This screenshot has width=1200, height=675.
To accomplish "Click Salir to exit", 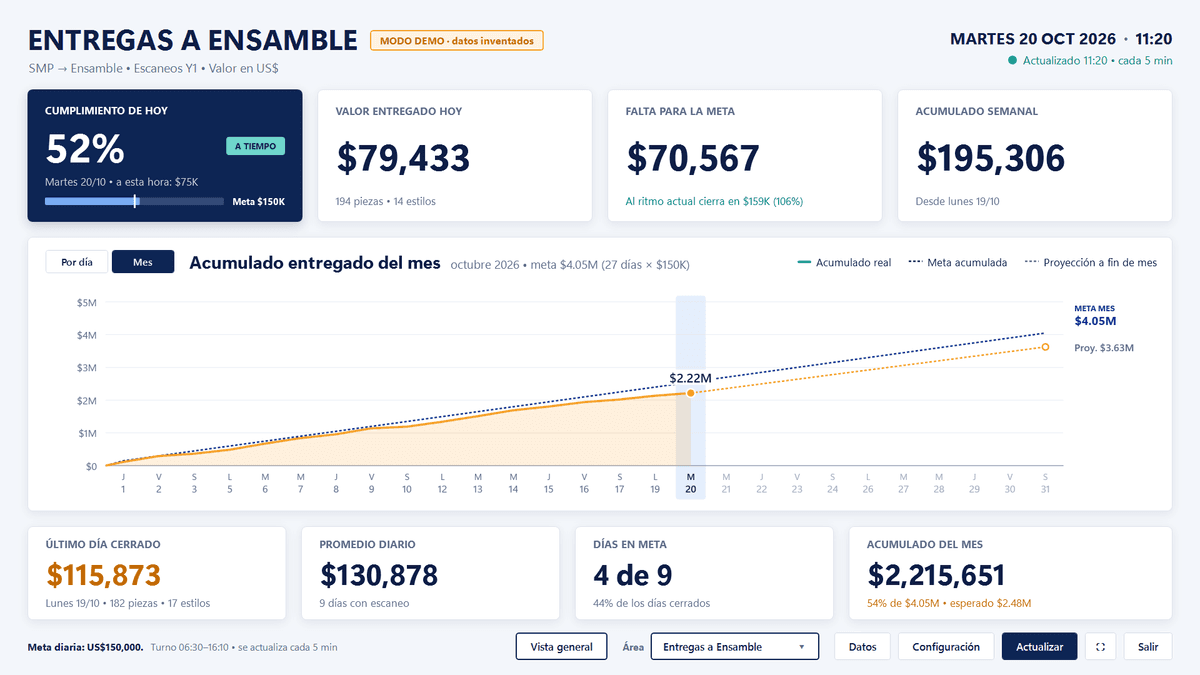I will [x=1148, y=647].
